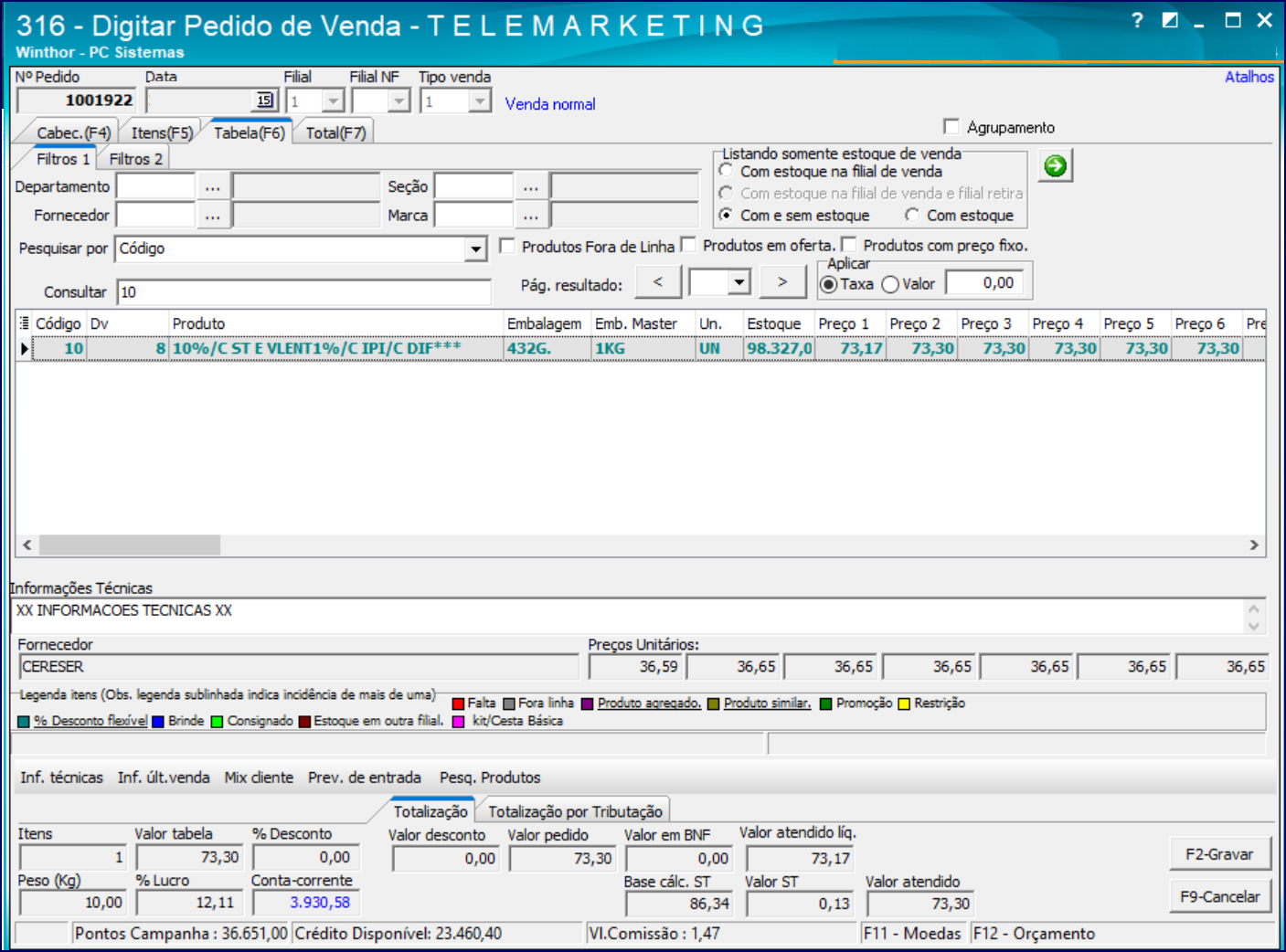Check Produtos com preço fixo
Viewport: 1286px width, 952px height.
[x=849, y=245]
